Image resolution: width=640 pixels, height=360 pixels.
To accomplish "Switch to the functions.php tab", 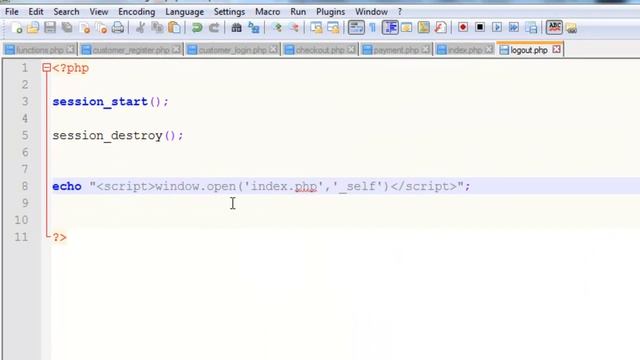I will click(x=40, y=50).
